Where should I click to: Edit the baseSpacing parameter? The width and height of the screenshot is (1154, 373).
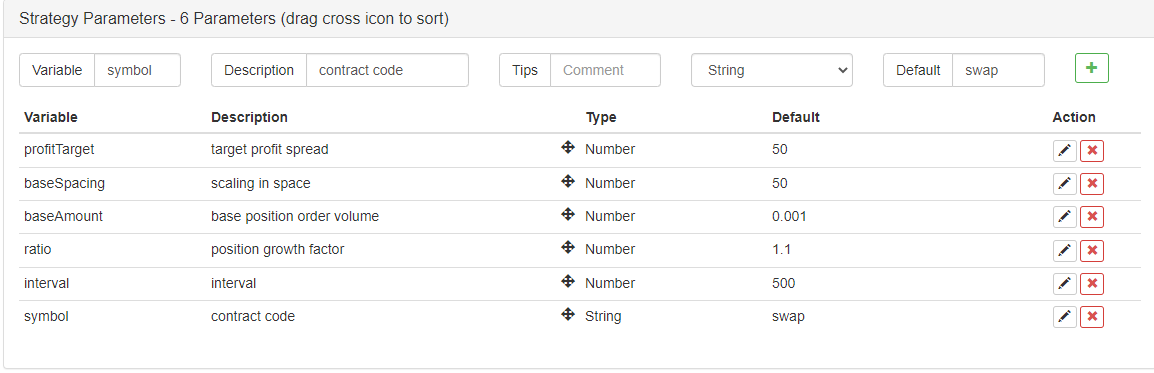1064,184
